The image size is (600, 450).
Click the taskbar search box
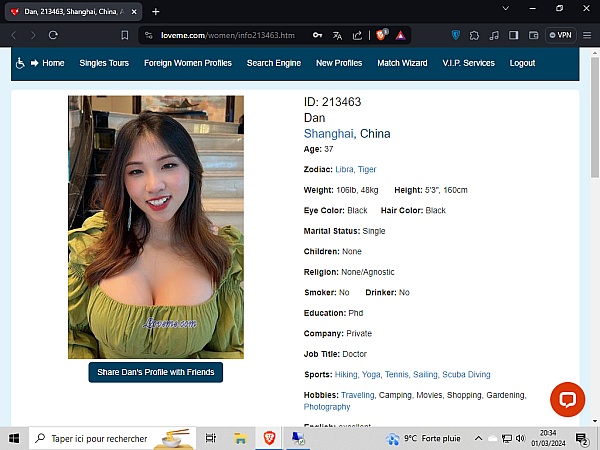pyautogui.click(x=112, y=438)
